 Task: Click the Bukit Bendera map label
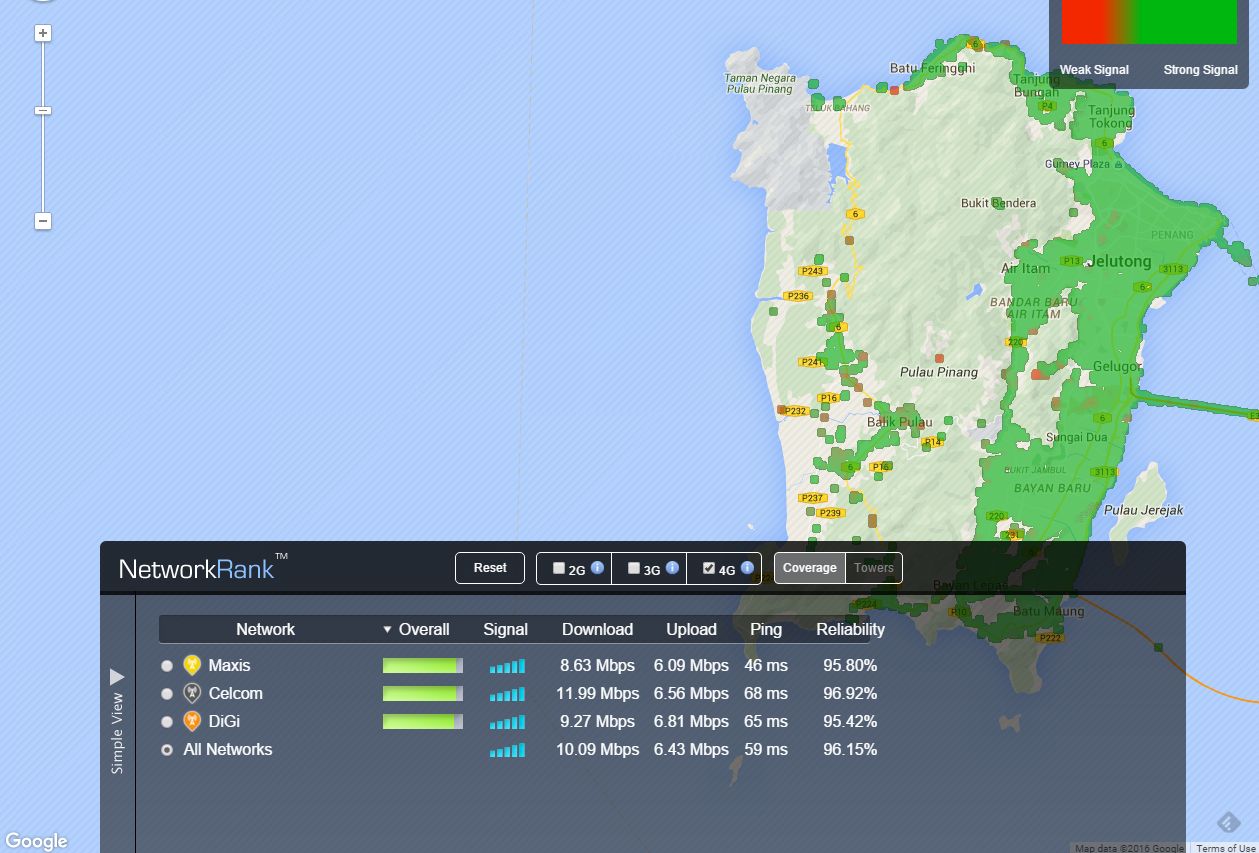click(998, 203)
